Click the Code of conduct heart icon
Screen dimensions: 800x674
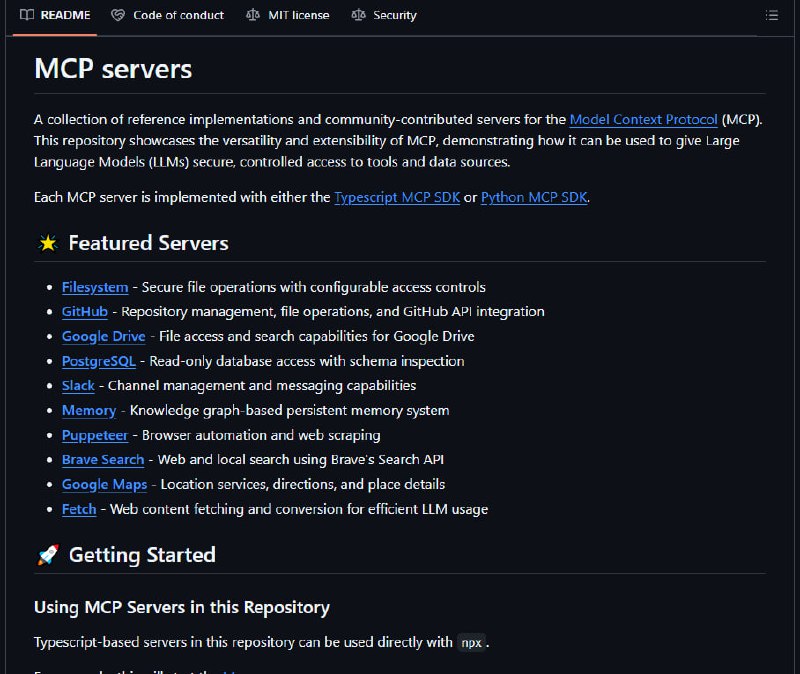(118, 15)
